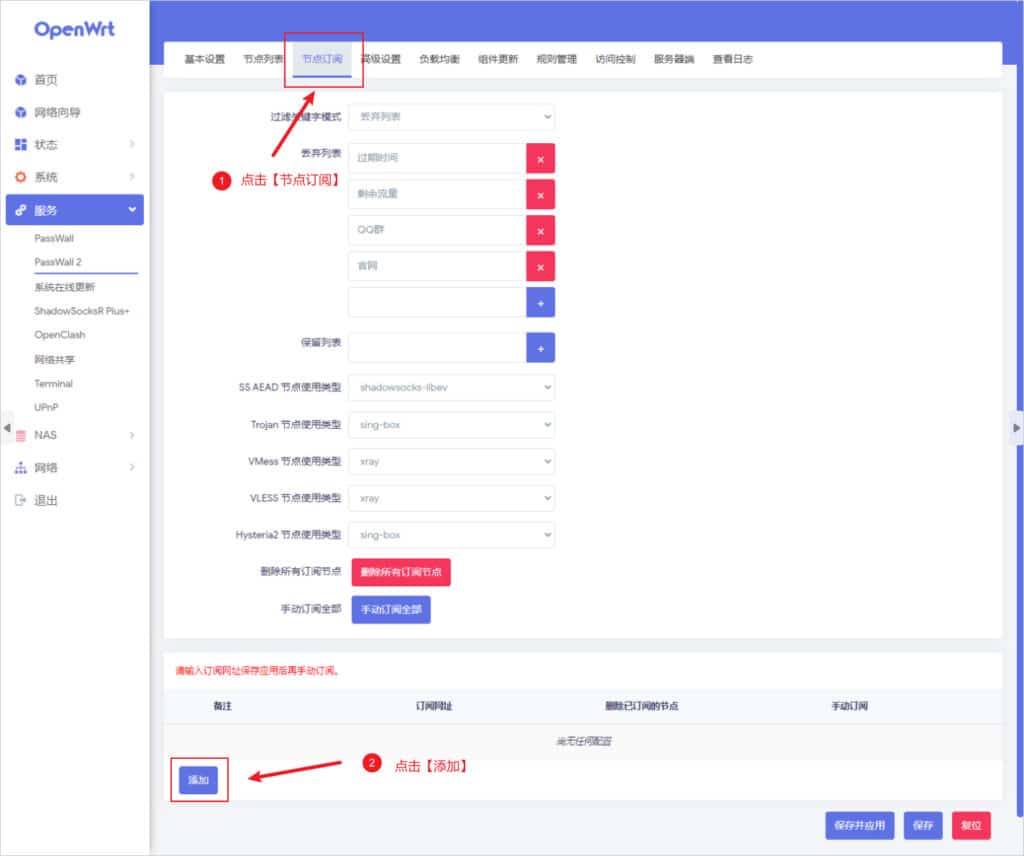Open OpenClash in the sidebar
The image size is (1024, 856).
[x=60, y=335]
